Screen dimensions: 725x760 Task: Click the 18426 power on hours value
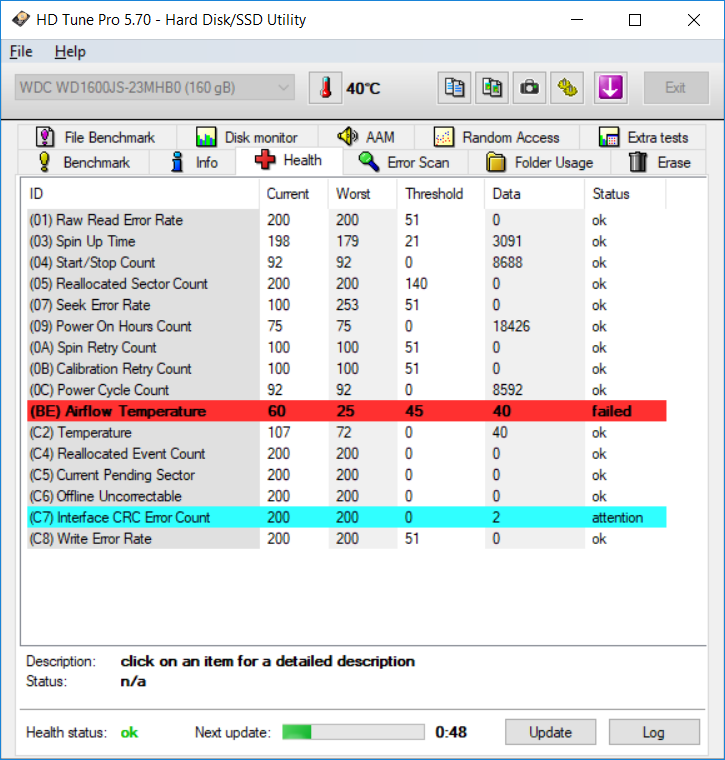[x=511, y=326]
